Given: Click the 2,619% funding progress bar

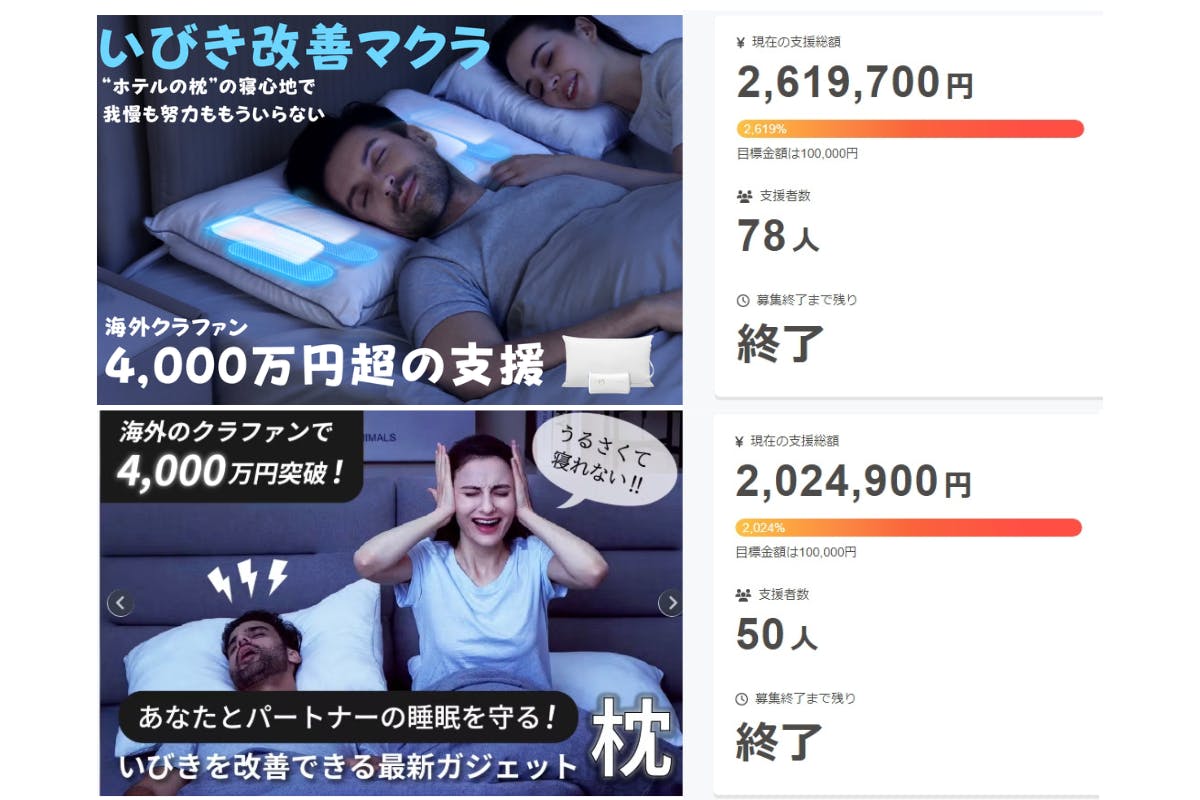Looking at the screenshot, I should pyautogui.click(x=910, y=129).
